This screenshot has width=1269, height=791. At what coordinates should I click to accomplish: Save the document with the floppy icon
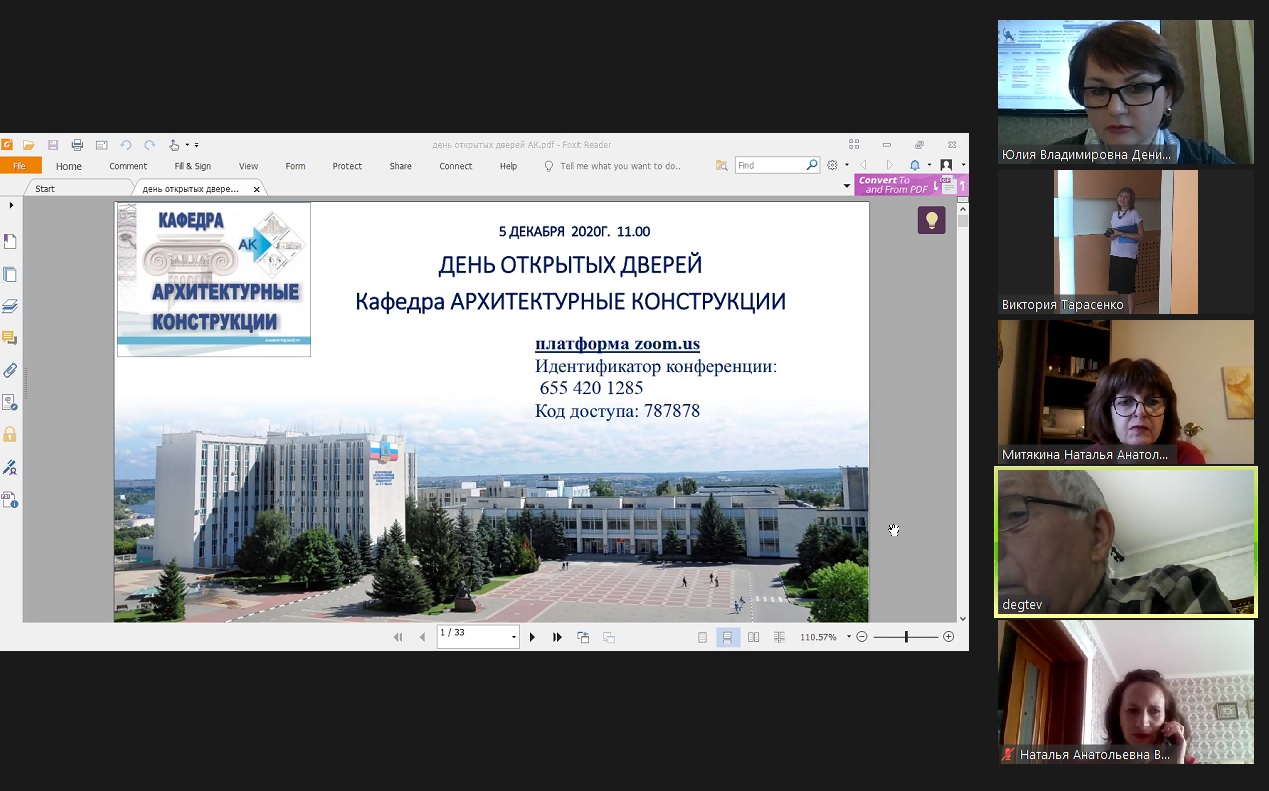point(53,145)
